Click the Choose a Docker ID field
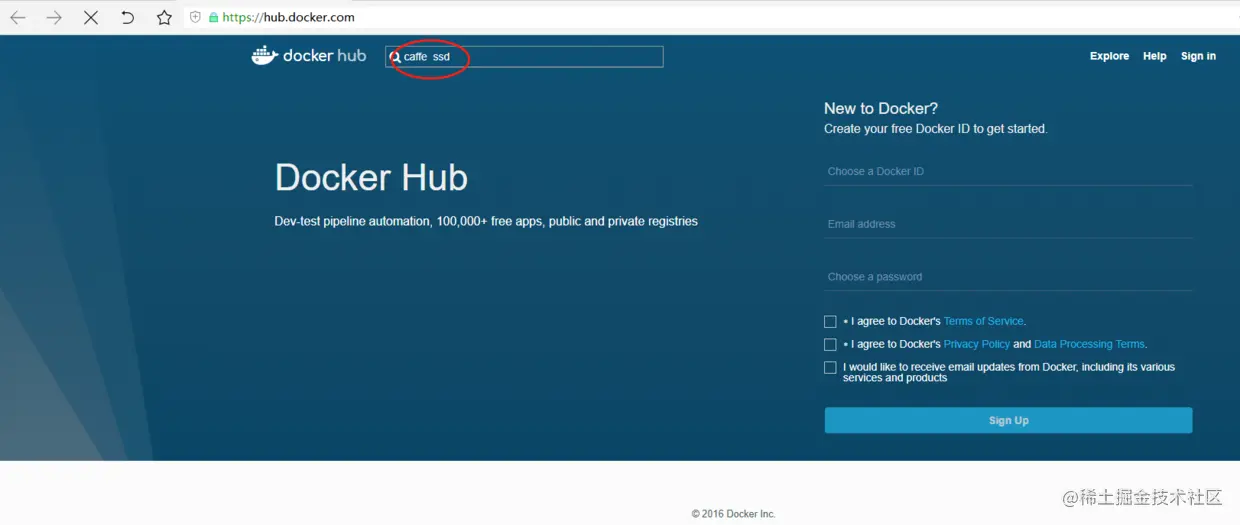 1008,171
